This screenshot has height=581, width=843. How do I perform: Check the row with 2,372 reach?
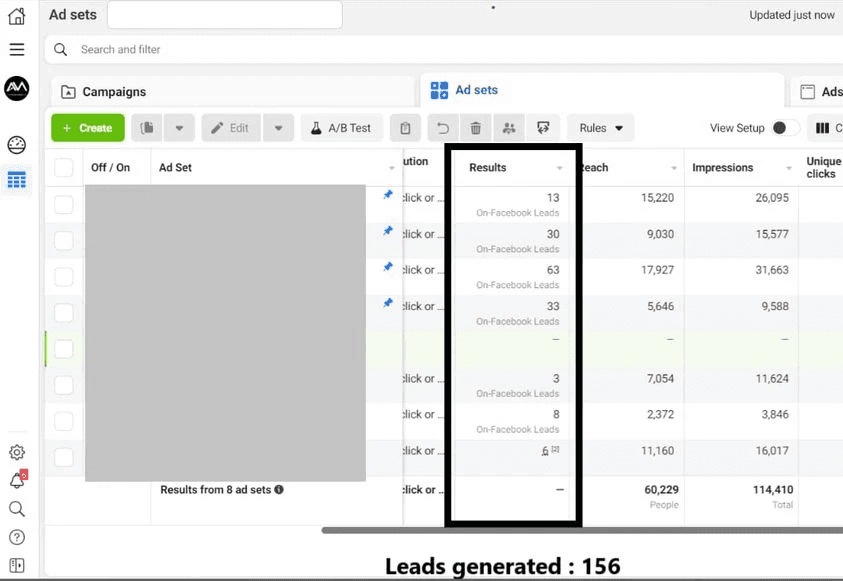63,421
